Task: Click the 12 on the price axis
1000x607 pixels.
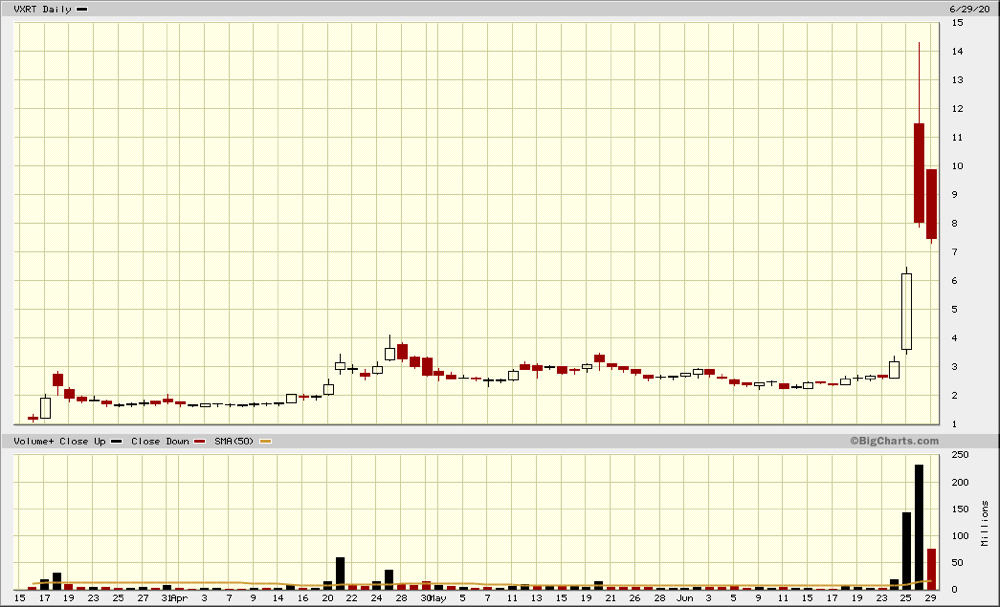Action: click(x=957, y=108)
